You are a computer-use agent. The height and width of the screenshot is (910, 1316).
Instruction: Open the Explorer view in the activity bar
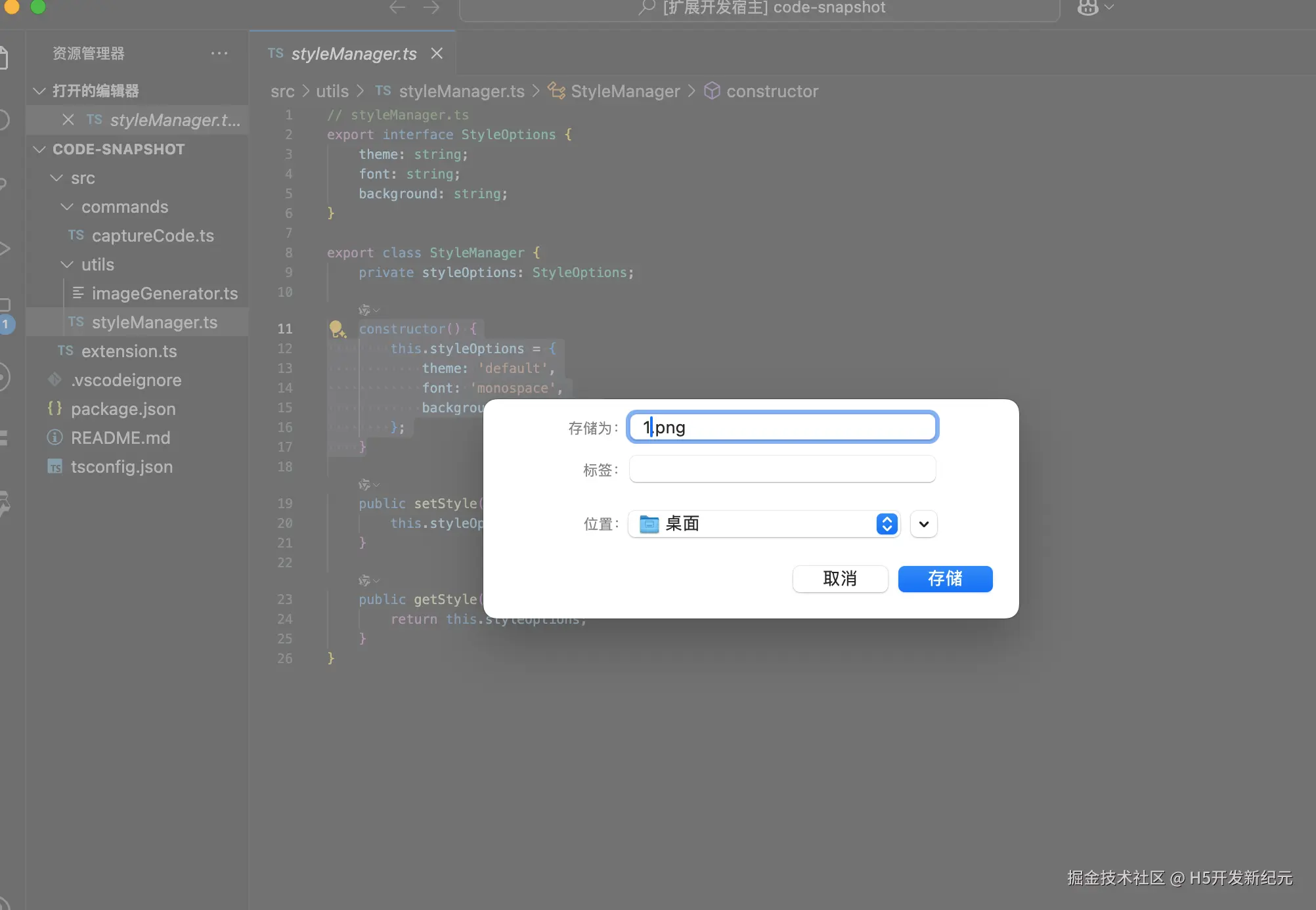click(x=4, y=57)
